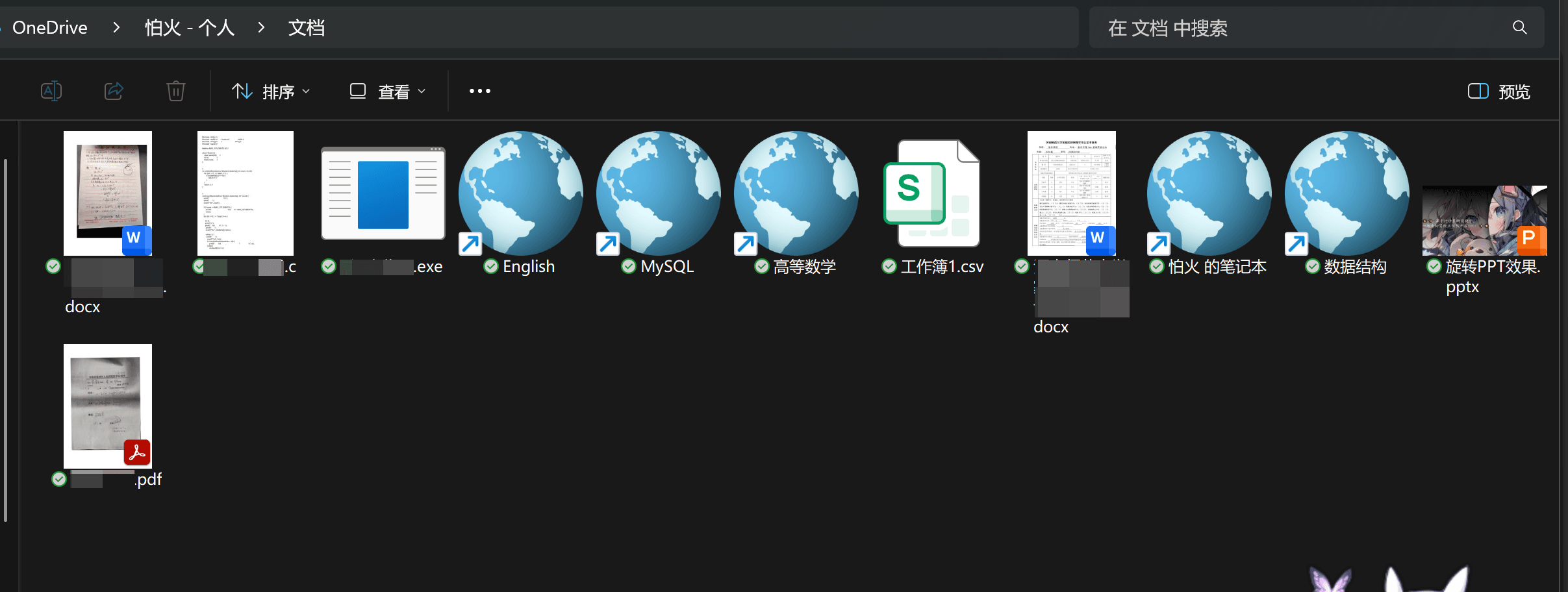Image resolution: width=1568 pixels, height=592 pixels.
Task: Select the MySQL shortcut globe icon
Action: [658, 193]
